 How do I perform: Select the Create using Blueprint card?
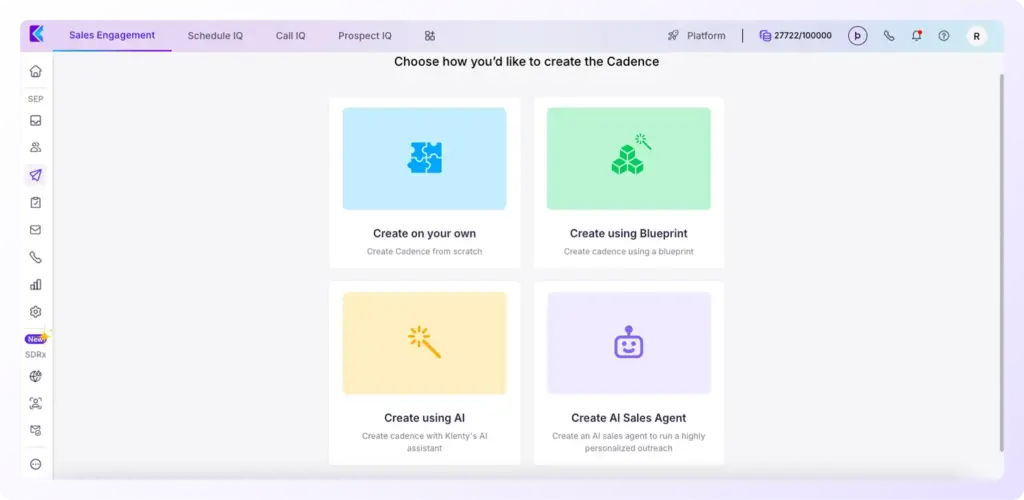click(628, 182)
